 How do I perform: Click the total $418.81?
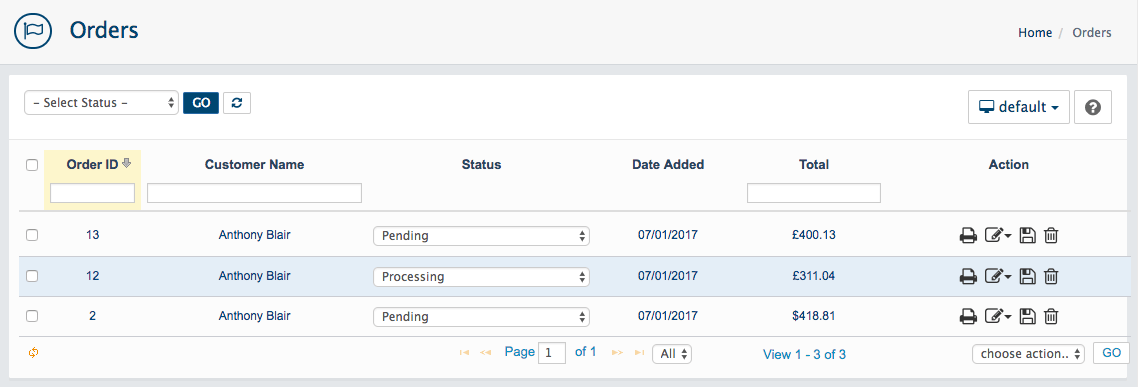814,317
